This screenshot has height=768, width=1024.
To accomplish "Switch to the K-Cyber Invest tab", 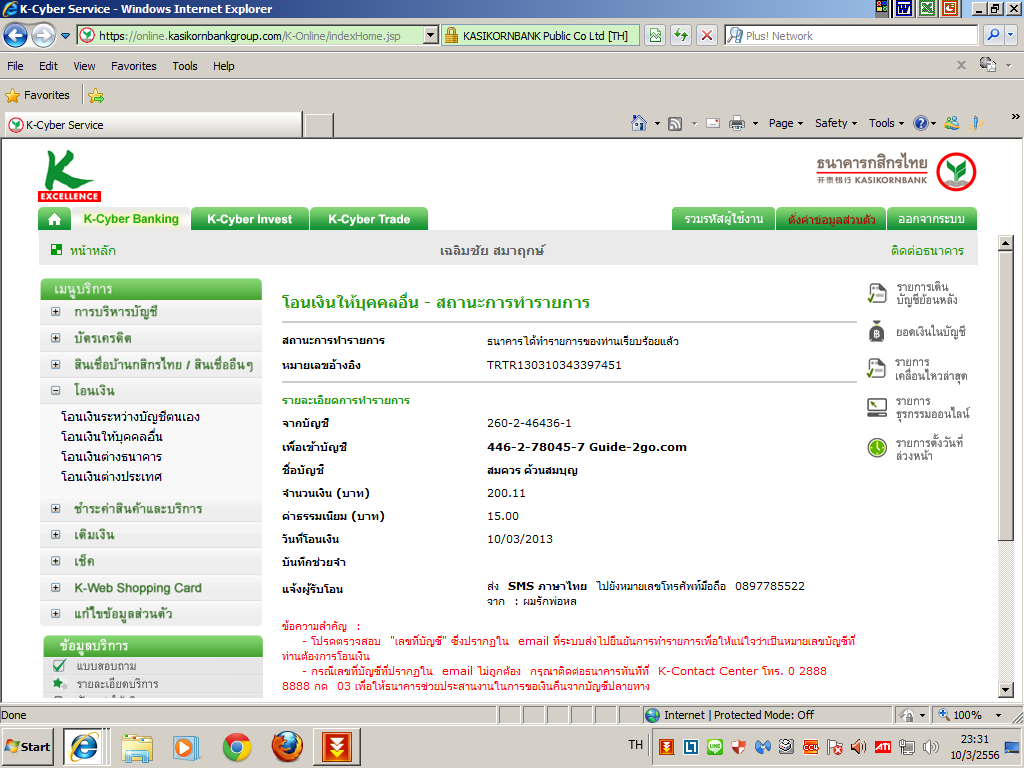I will 249,219.
